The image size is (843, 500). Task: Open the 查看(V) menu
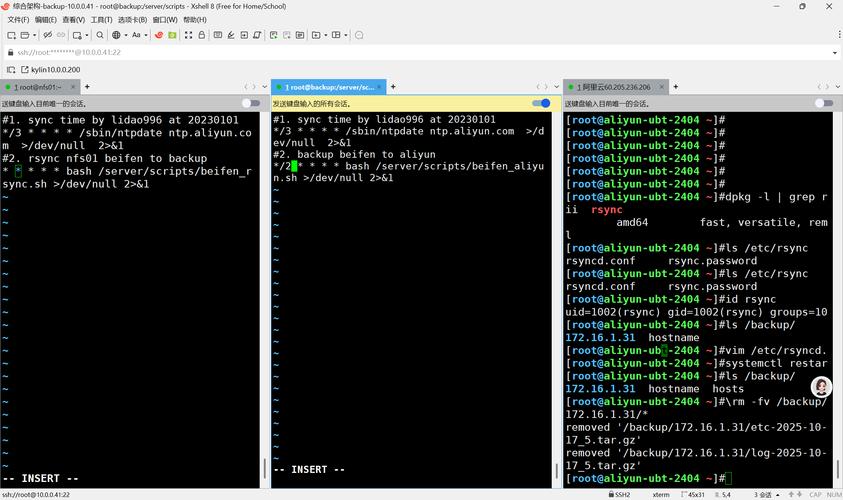[74, 20]
